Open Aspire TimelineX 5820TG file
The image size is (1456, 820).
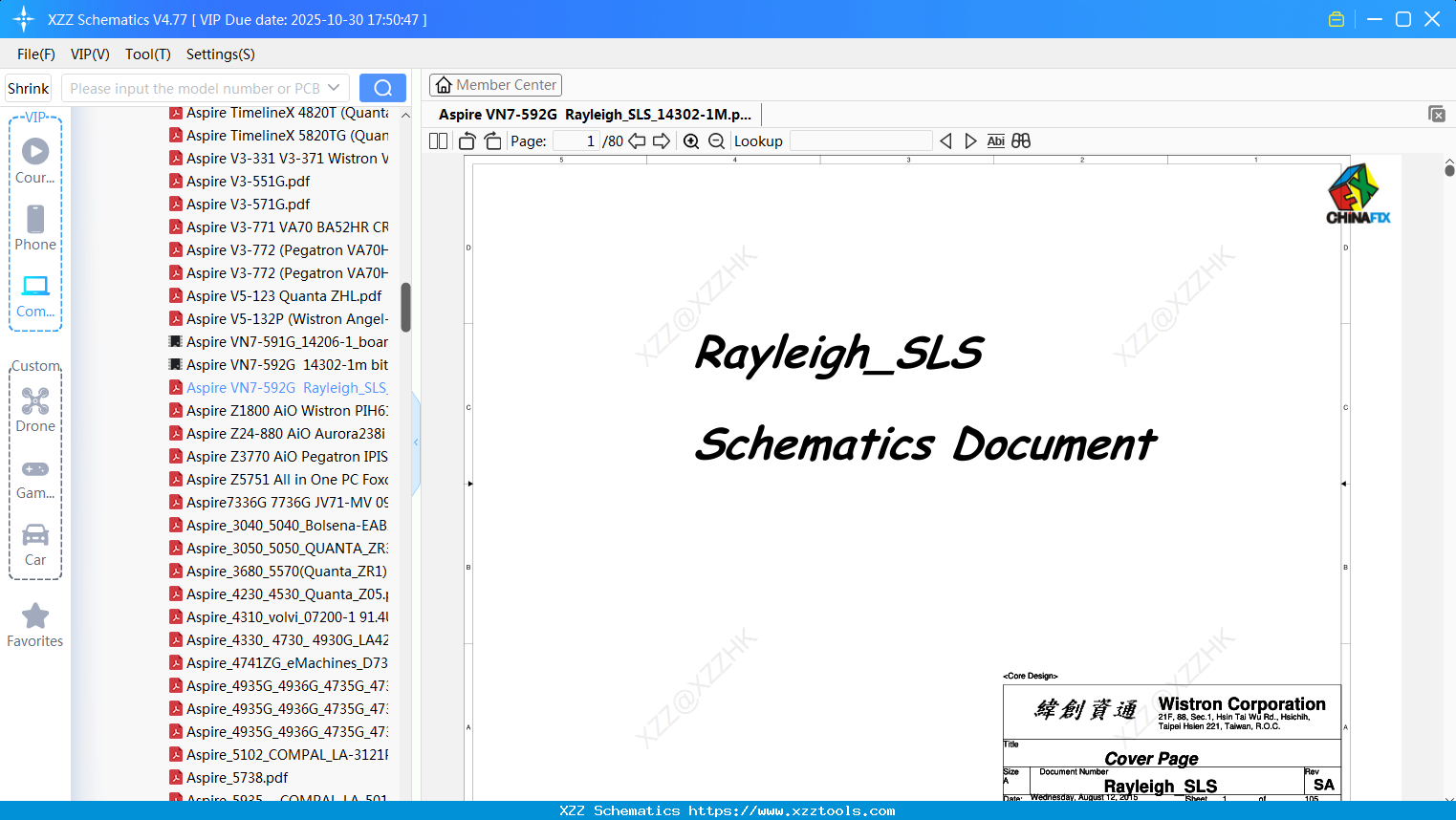(279, 136)
